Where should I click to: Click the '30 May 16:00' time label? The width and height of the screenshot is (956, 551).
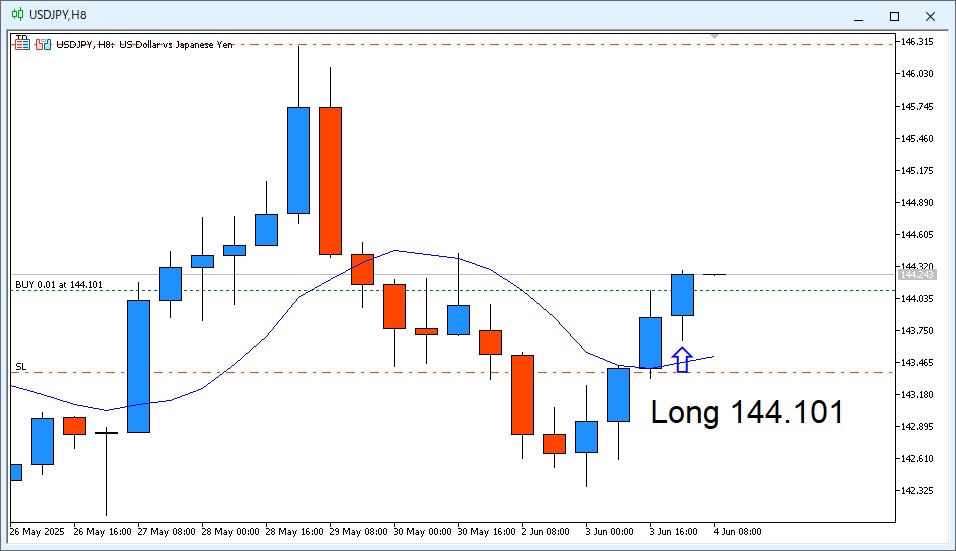[487, 531]
